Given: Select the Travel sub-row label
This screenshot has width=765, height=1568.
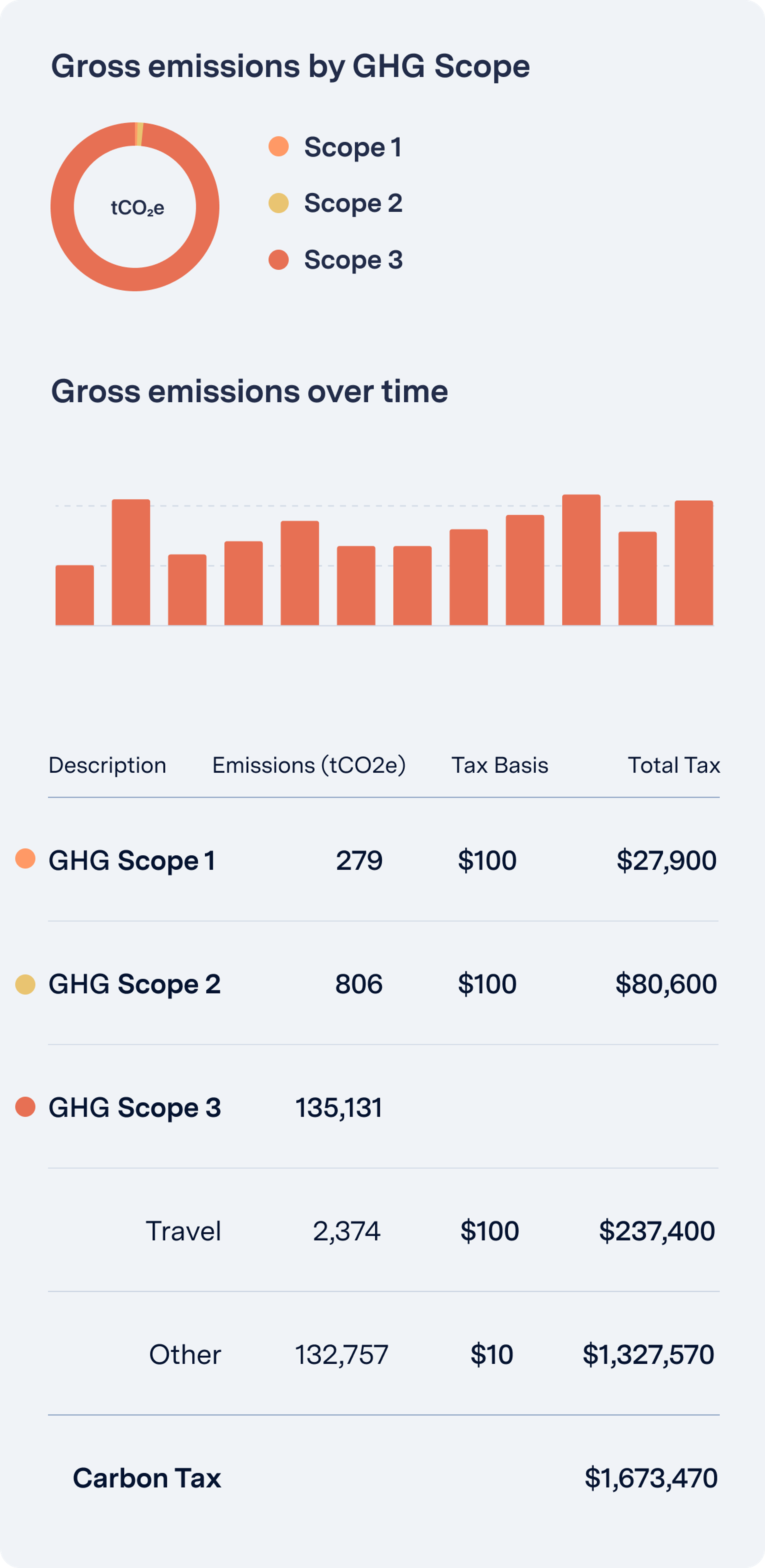Looking at the screenshot, I should pos(183,1231).
